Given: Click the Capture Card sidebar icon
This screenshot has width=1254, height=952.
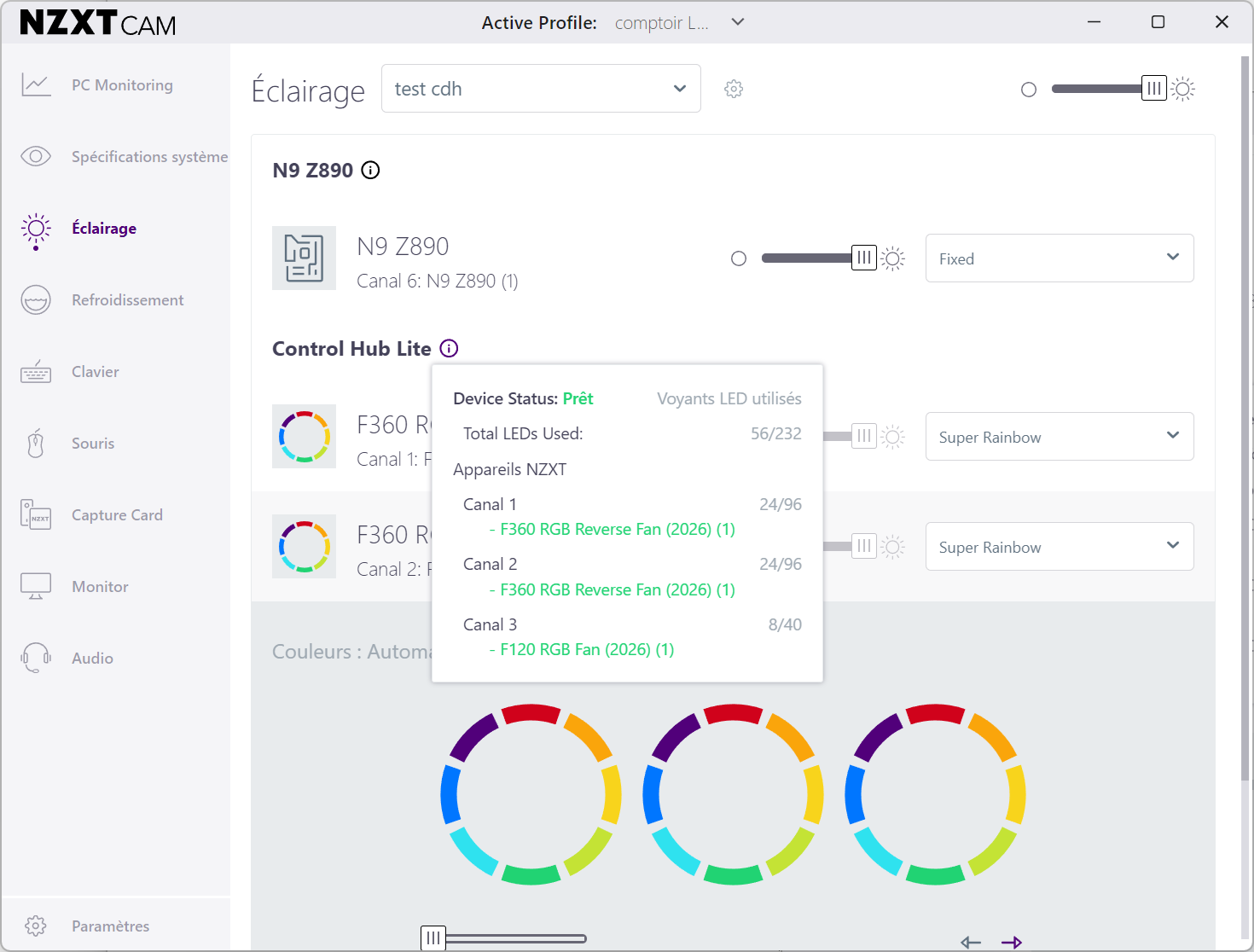Looking at the screenshot, I should pos(36,515).
